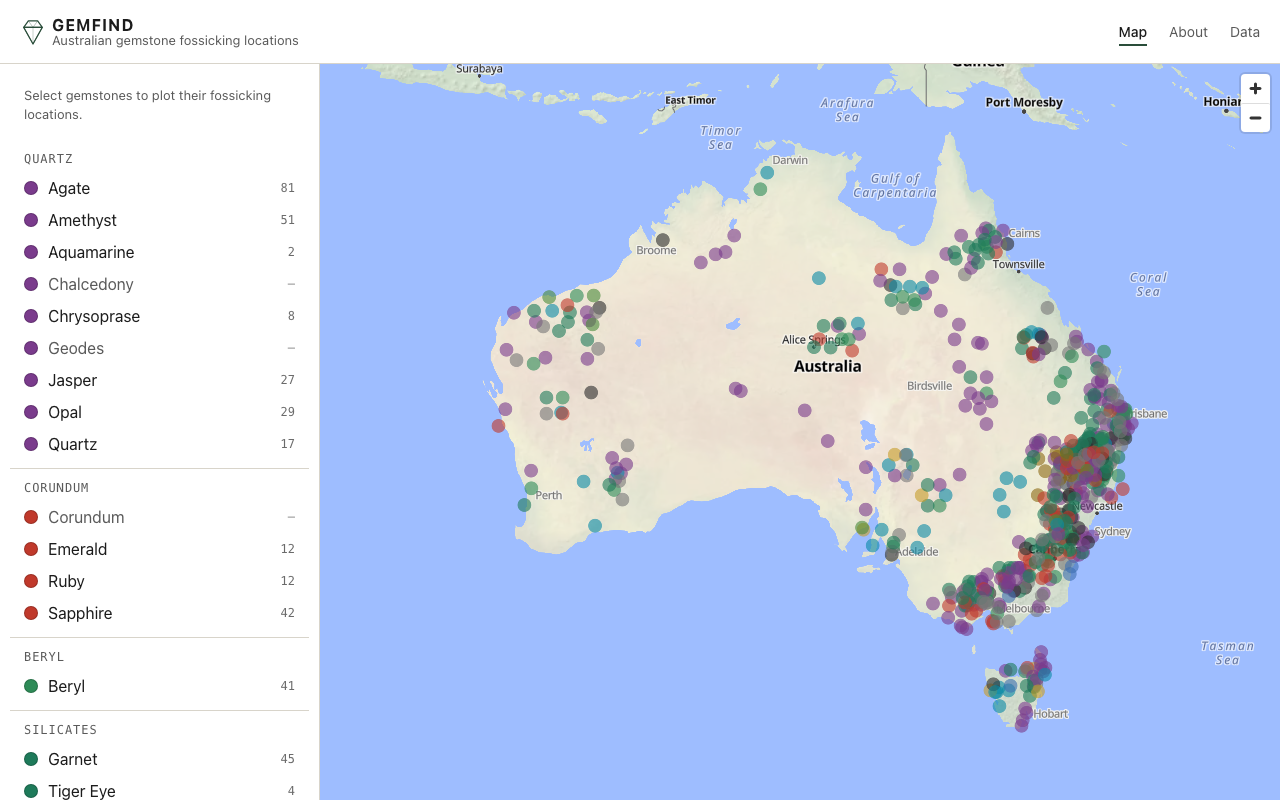Viewport: 1280px width, 800px height.
Task: Zoom out on the map
Action: coord(1255,117)
